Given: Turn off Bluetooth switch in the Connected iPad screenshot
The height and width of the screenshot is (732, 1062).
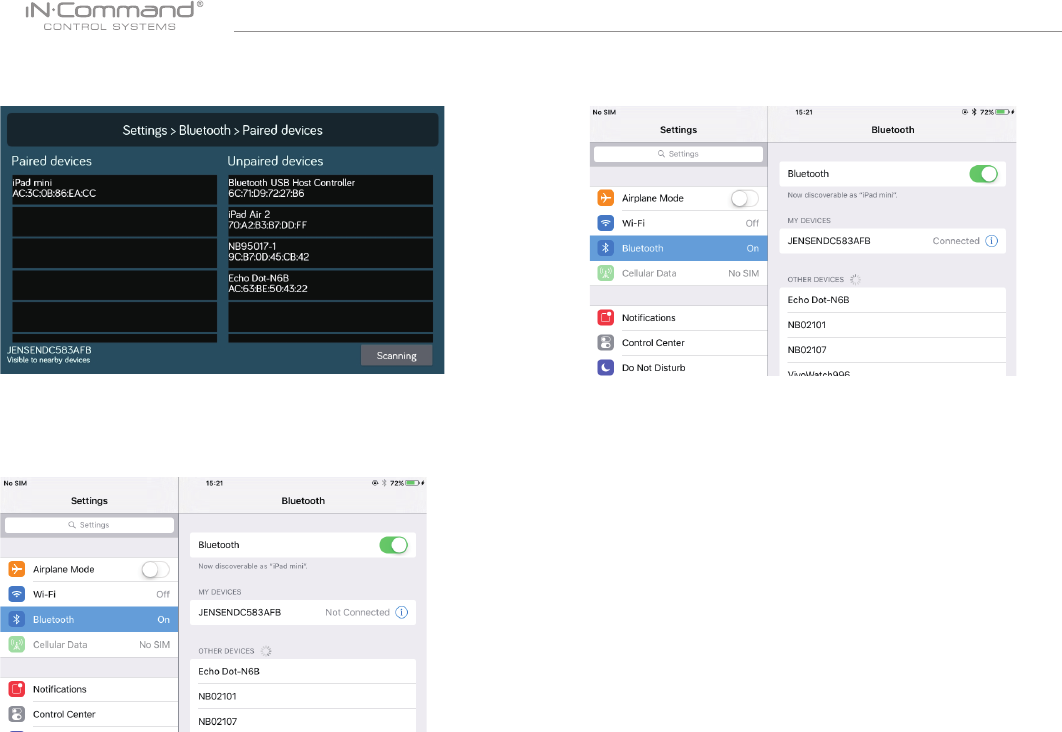Looking at the screenshot, I should click(x=983, y=174).
